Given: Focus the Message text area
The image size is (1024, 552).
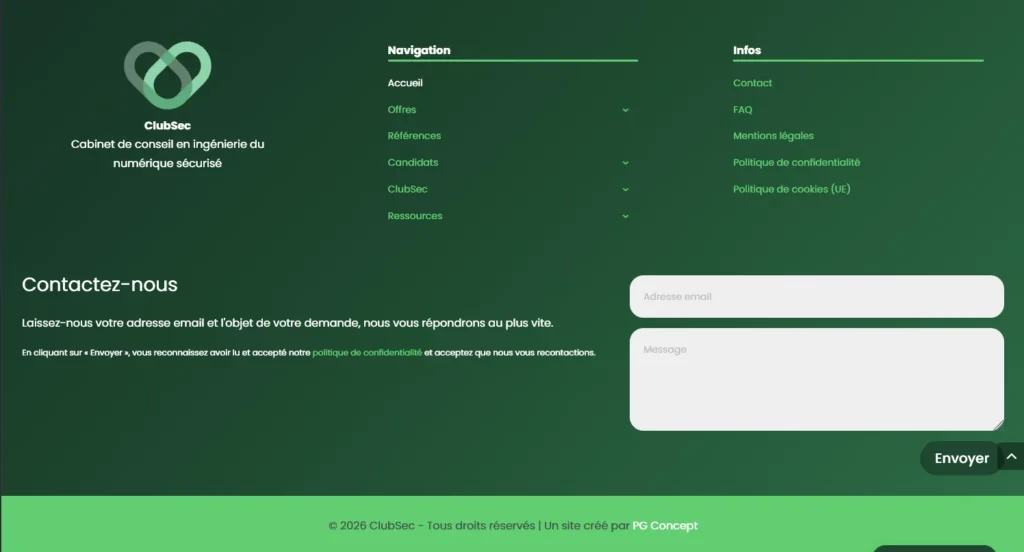Looking at the screenshot, I should pyautogui.click(x=816, y=380).
